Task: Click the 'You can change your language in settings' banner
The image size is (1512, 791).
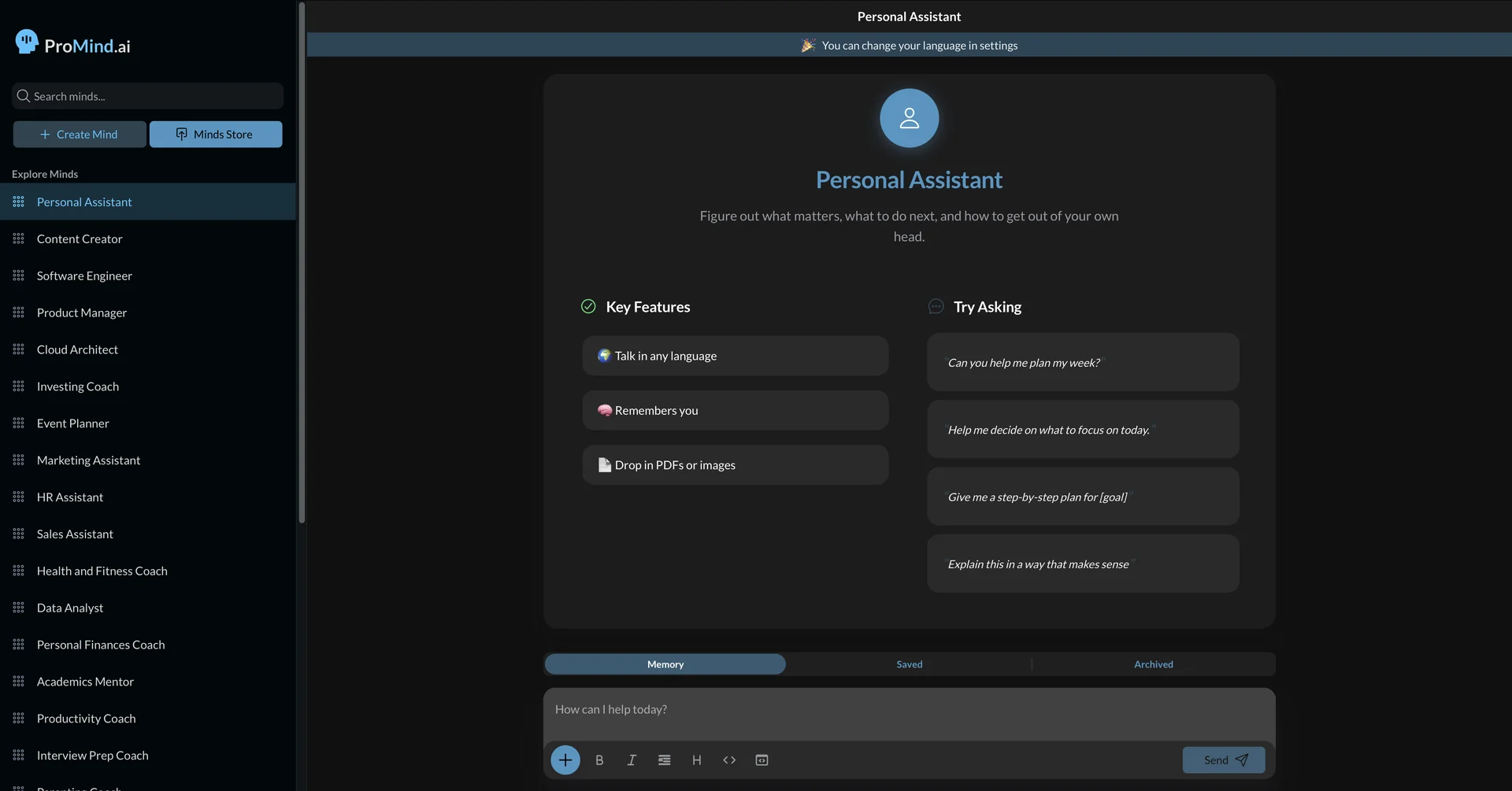Action: (909, 45)
